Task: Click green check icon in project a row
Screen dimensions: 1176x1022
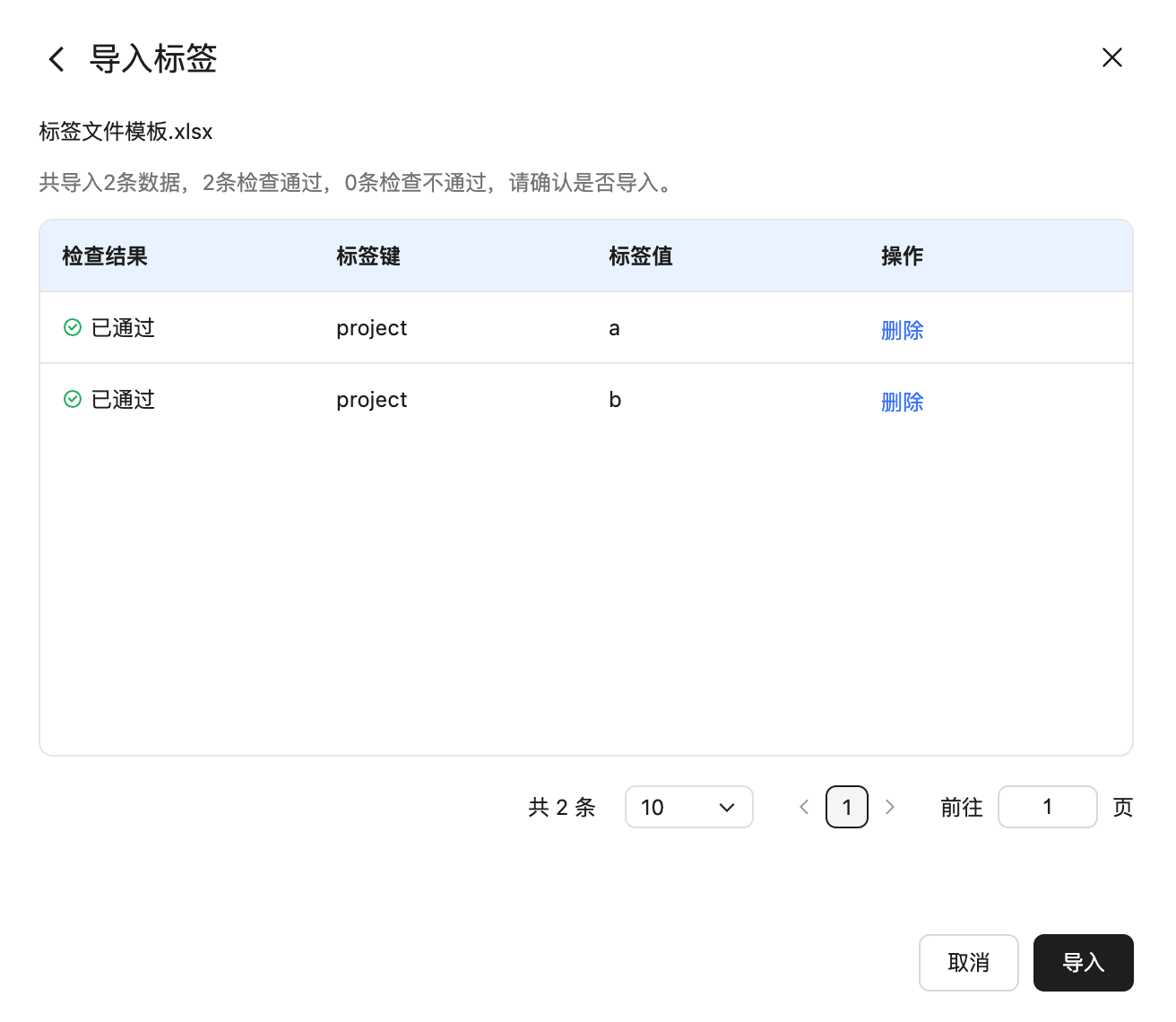Action: click(x=73, y=328)
